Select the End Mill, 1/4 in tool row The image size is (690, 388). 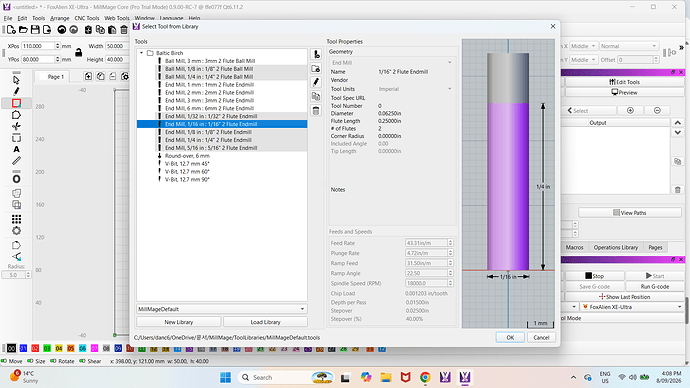[x=208, y=140]
